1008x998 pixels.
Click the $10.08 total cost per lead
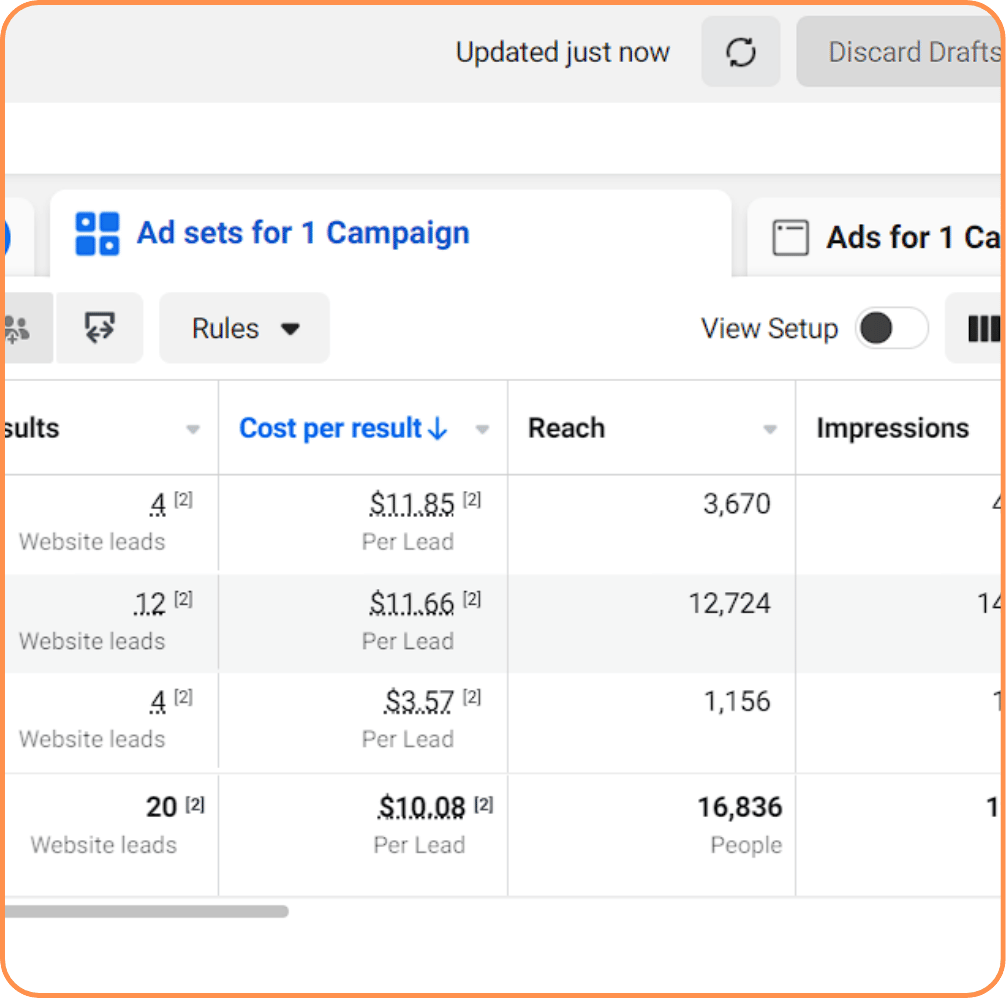(422, 807)
